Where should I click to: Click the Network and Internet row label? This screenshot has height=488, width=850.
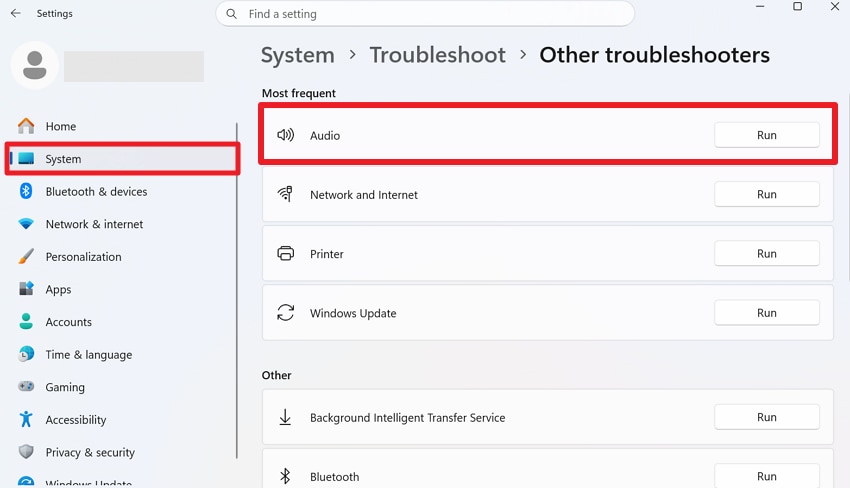tap(364, 195)
